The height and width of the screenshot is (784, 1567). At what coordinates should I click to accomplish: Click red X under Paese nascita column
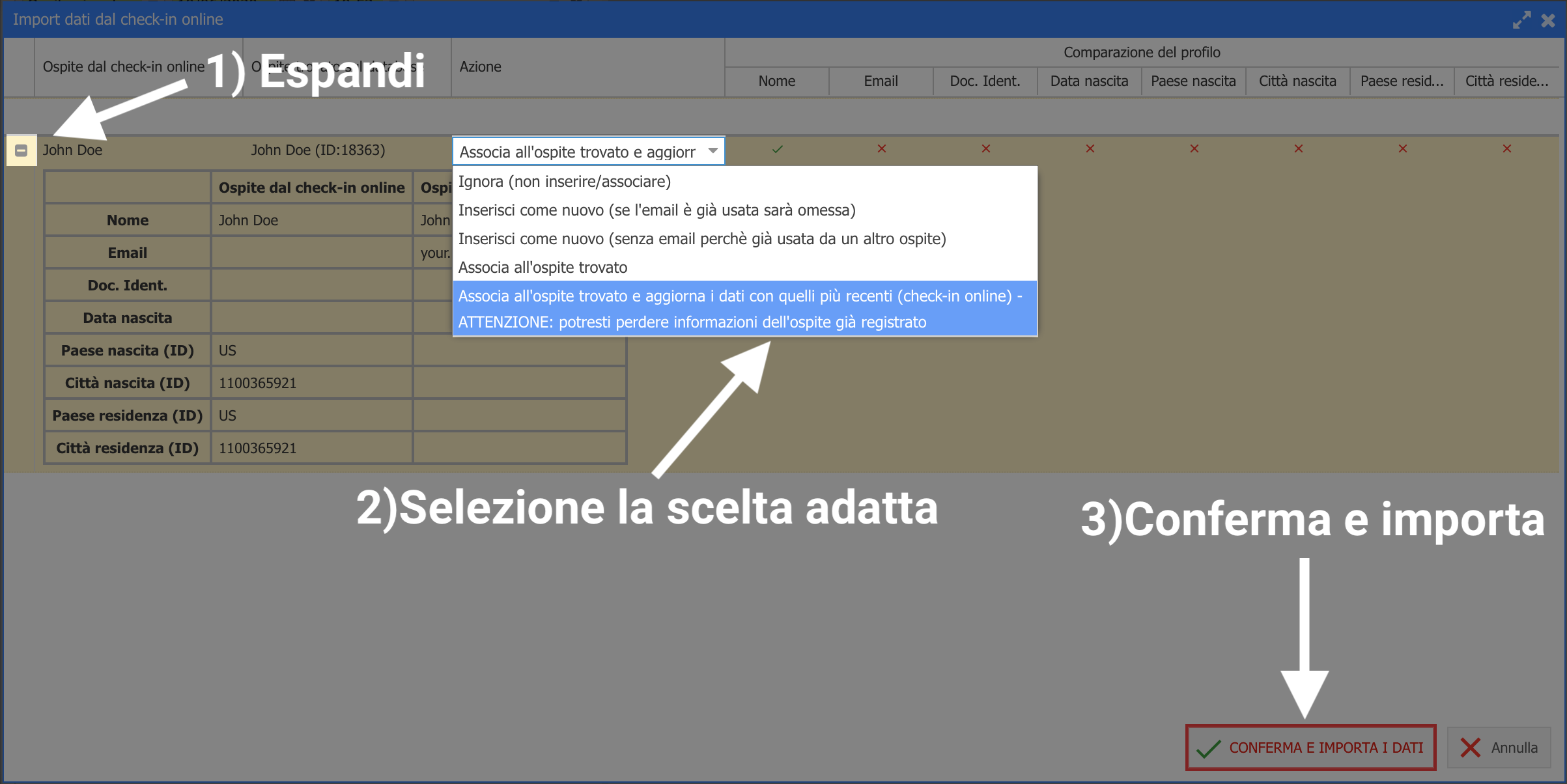[1194, 149]
